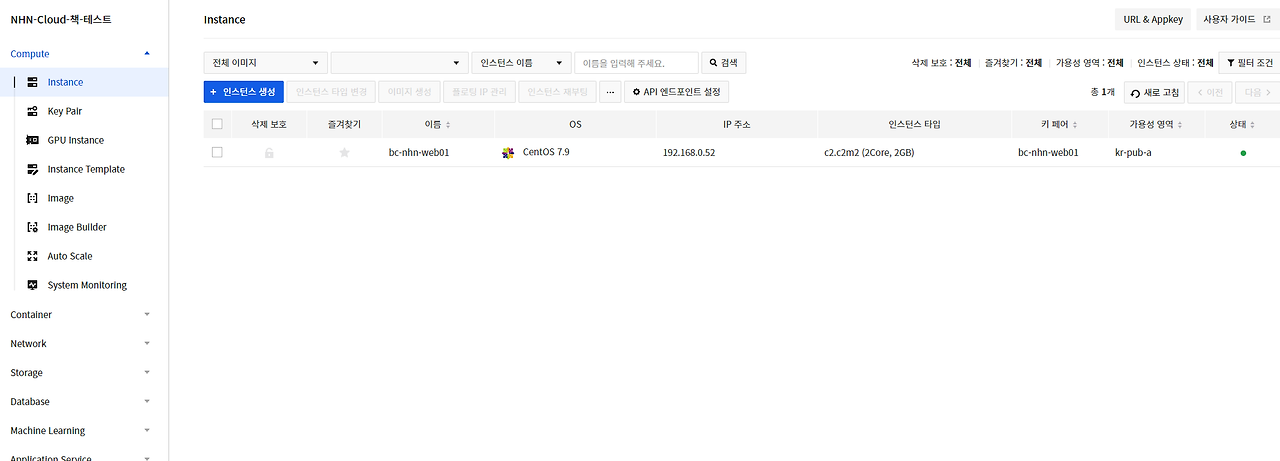Click the GPU Instance icon
The height and width of the screenshot is (461, 1280).
tap(32, 140)
